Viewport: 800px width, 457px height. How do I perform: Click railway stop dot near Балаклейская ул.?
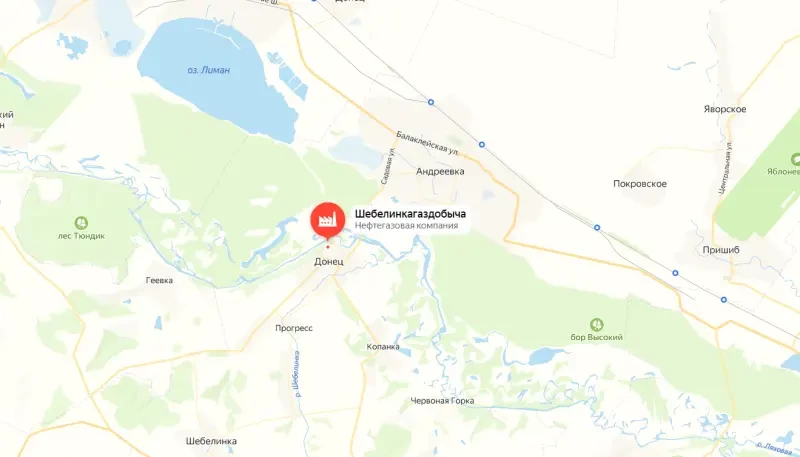(431, 102)
